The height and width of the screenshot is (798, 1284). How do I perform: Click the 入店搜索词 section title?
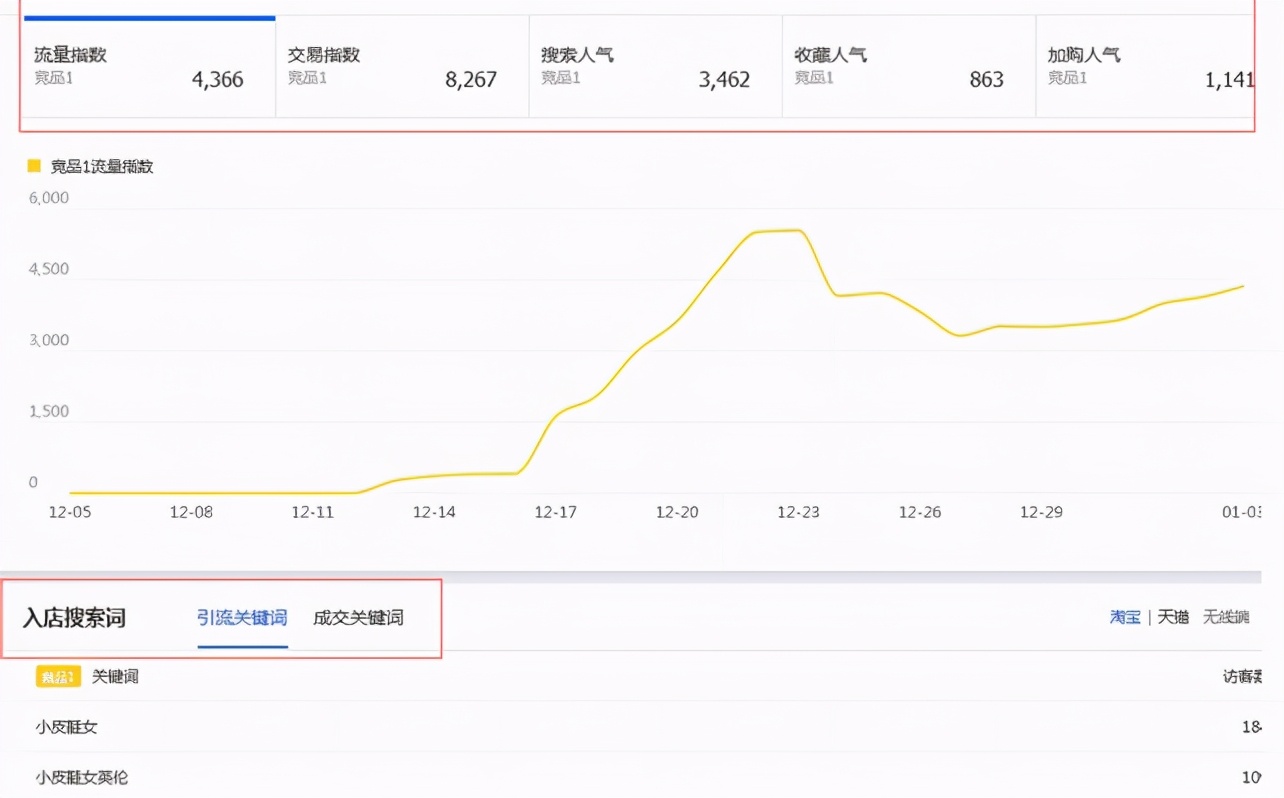point(74,618)
